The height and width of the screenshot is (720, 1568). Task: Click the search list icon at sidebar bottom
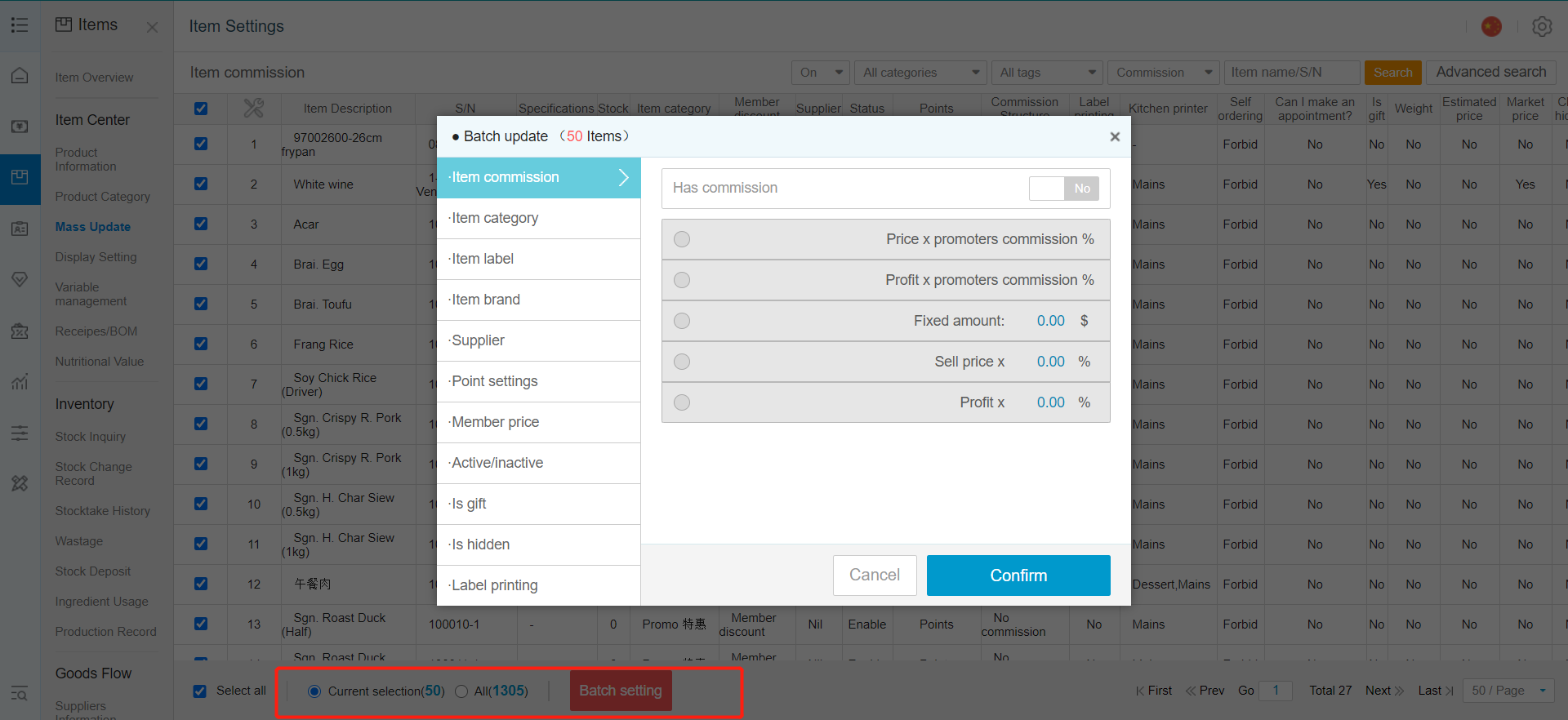(20, 694)
